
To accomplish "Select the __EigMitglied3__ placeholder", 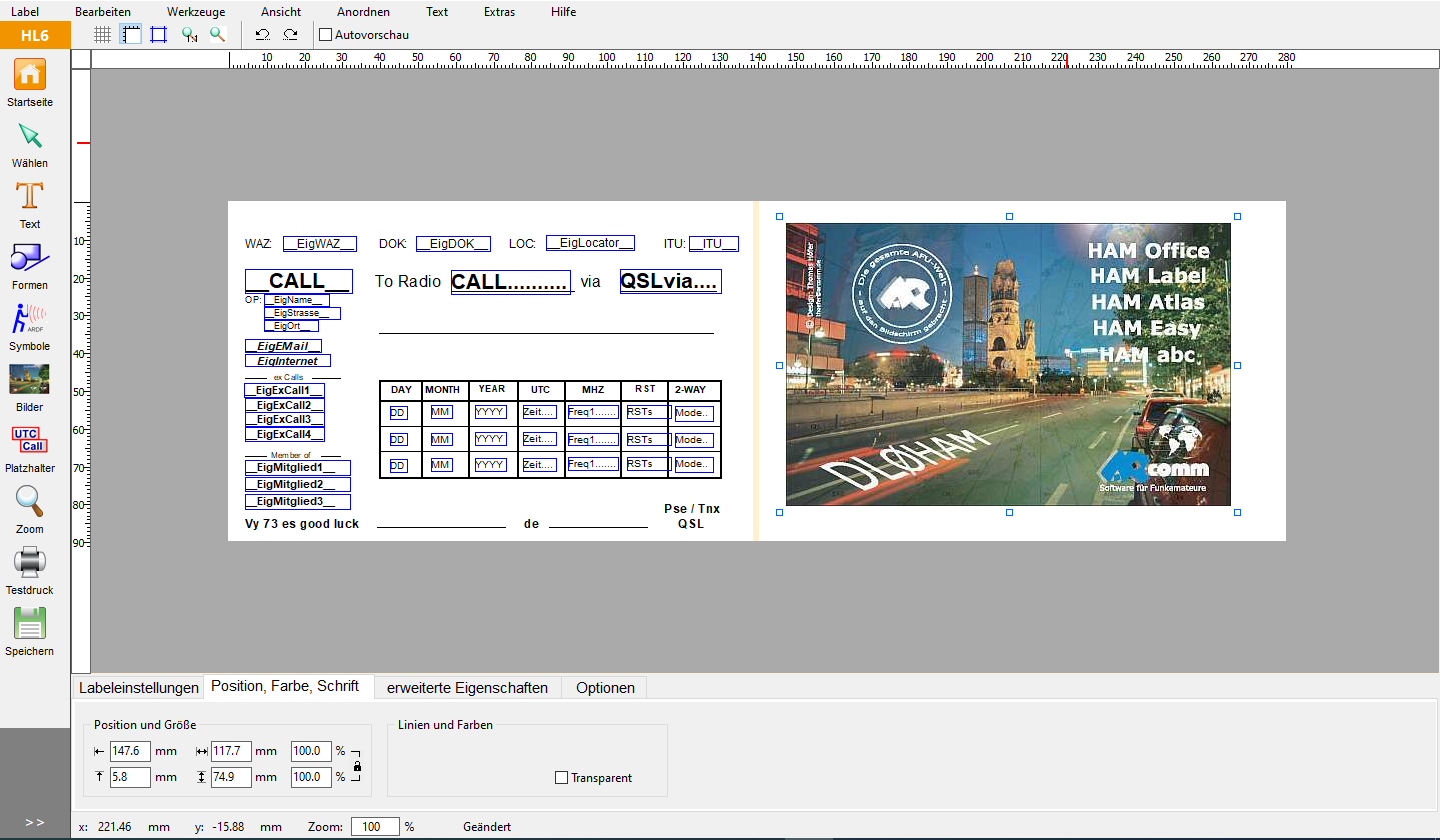I will click(298, 502).
